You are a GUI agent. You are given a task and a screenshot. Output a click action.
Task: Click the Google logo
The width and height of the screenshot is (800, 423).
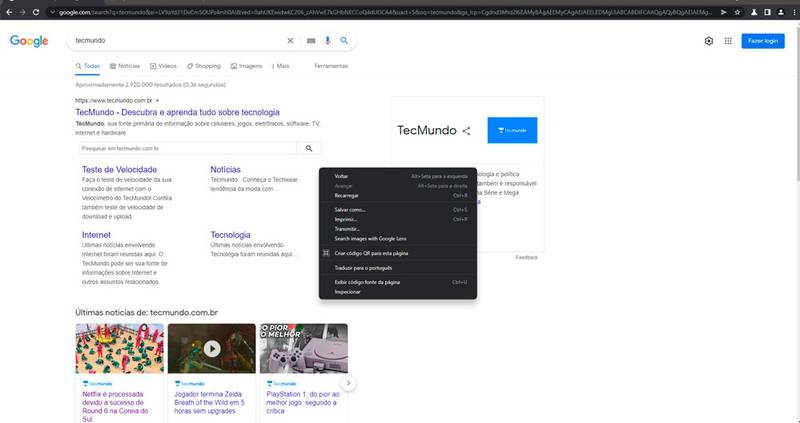pos(29,41)
